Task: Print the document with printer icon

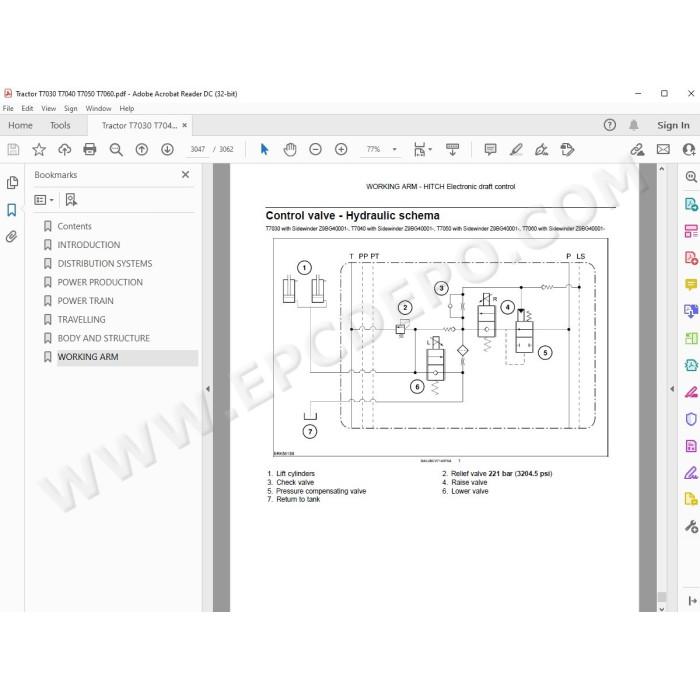Action: 90,149
